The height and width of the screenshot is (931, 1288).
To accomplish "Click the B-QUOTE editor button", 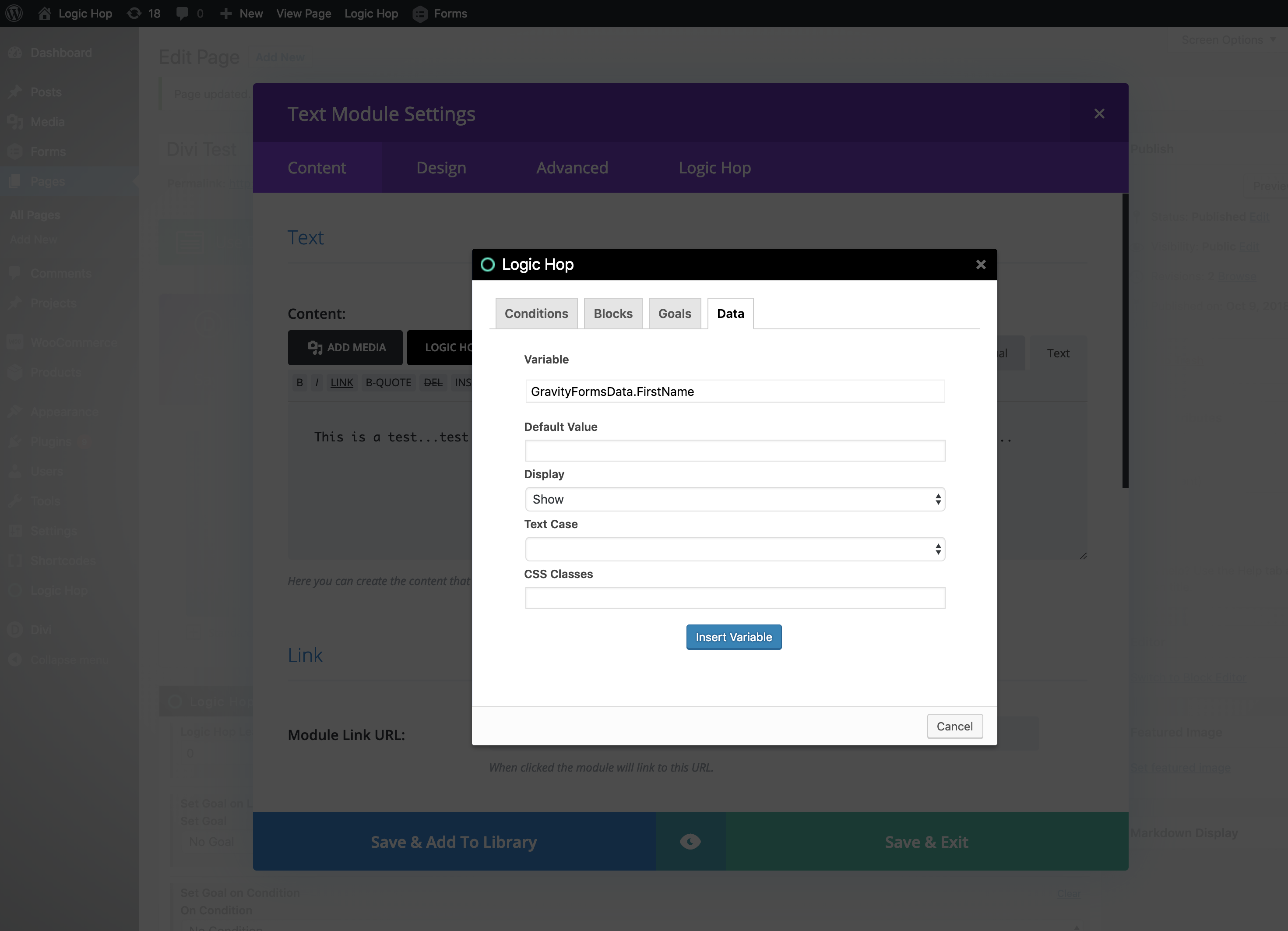I will pyautogui.click(x=388, y=382).
